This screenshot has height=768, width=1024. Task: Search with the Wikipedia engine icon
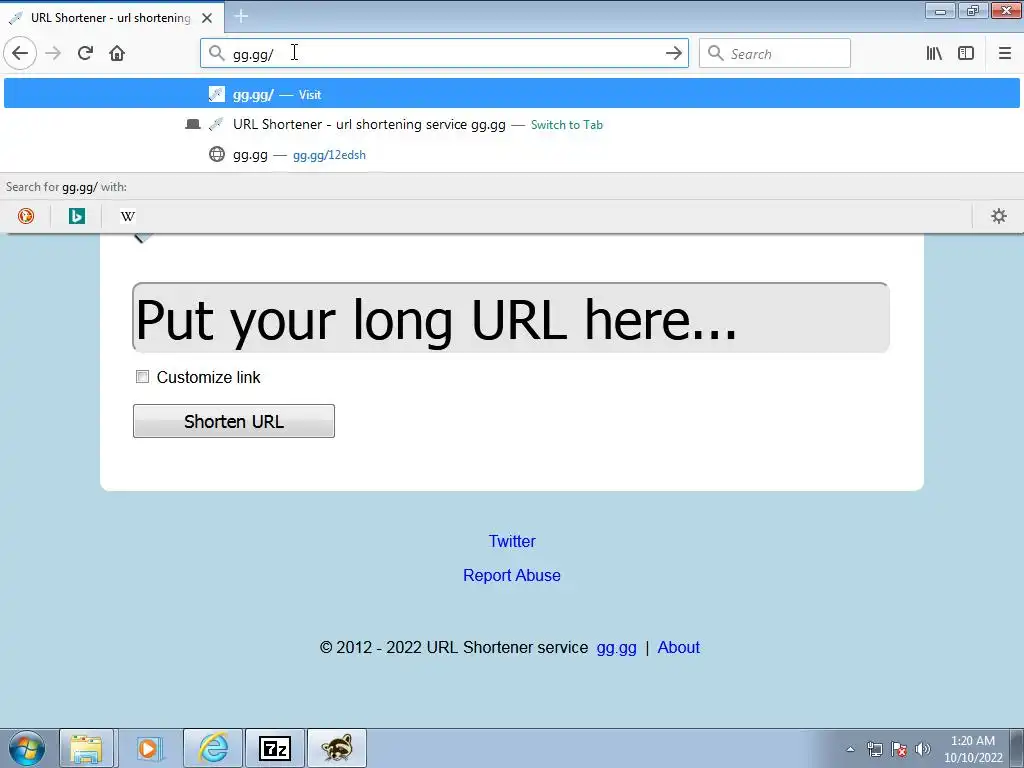127,216
